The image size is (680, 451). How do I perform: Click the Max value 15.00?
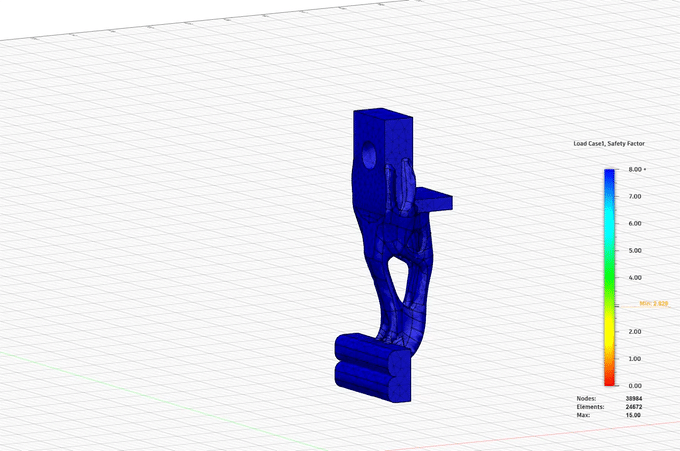coord(633,415)
